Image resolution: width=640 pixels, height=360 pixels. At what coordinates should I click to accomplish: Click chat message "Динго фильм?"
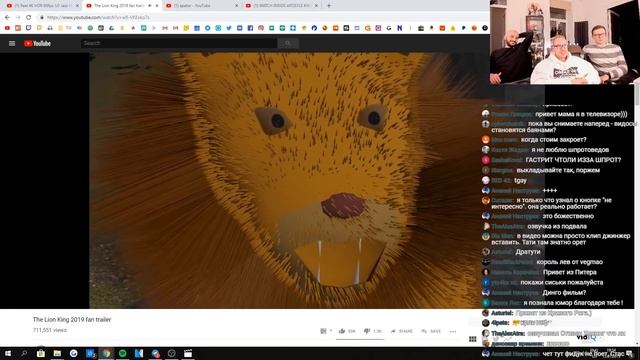[x=564, y=293]
